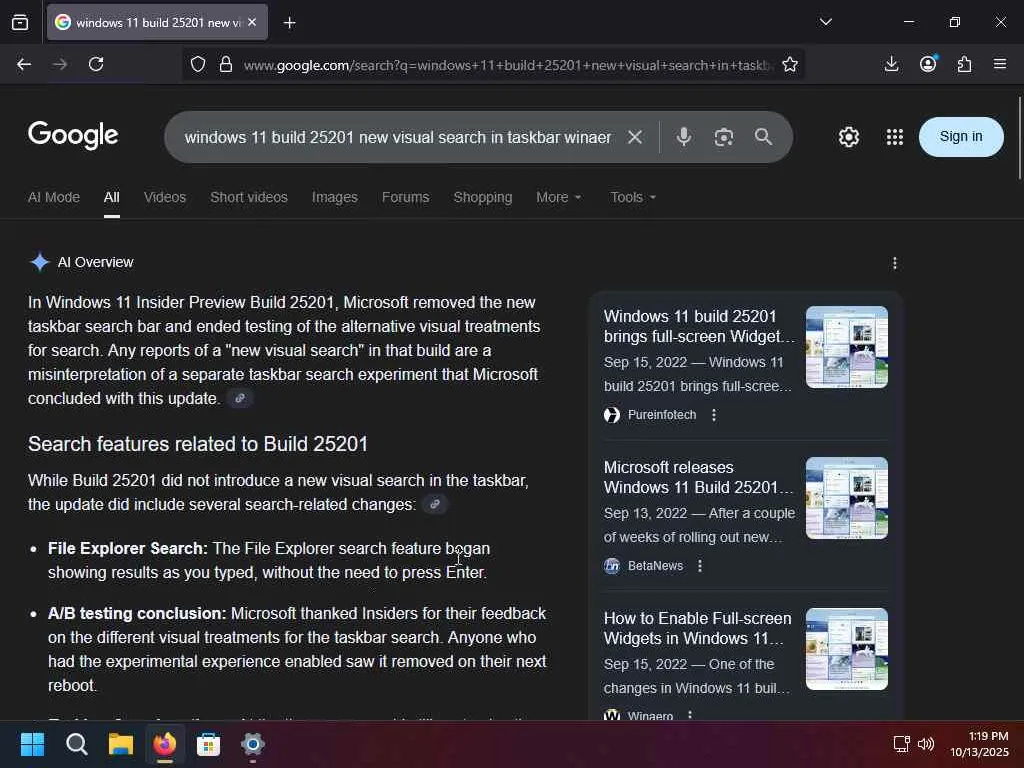Open File Explorer from taskbar
Screen dimensions: 1024x768
pos(121,744)
